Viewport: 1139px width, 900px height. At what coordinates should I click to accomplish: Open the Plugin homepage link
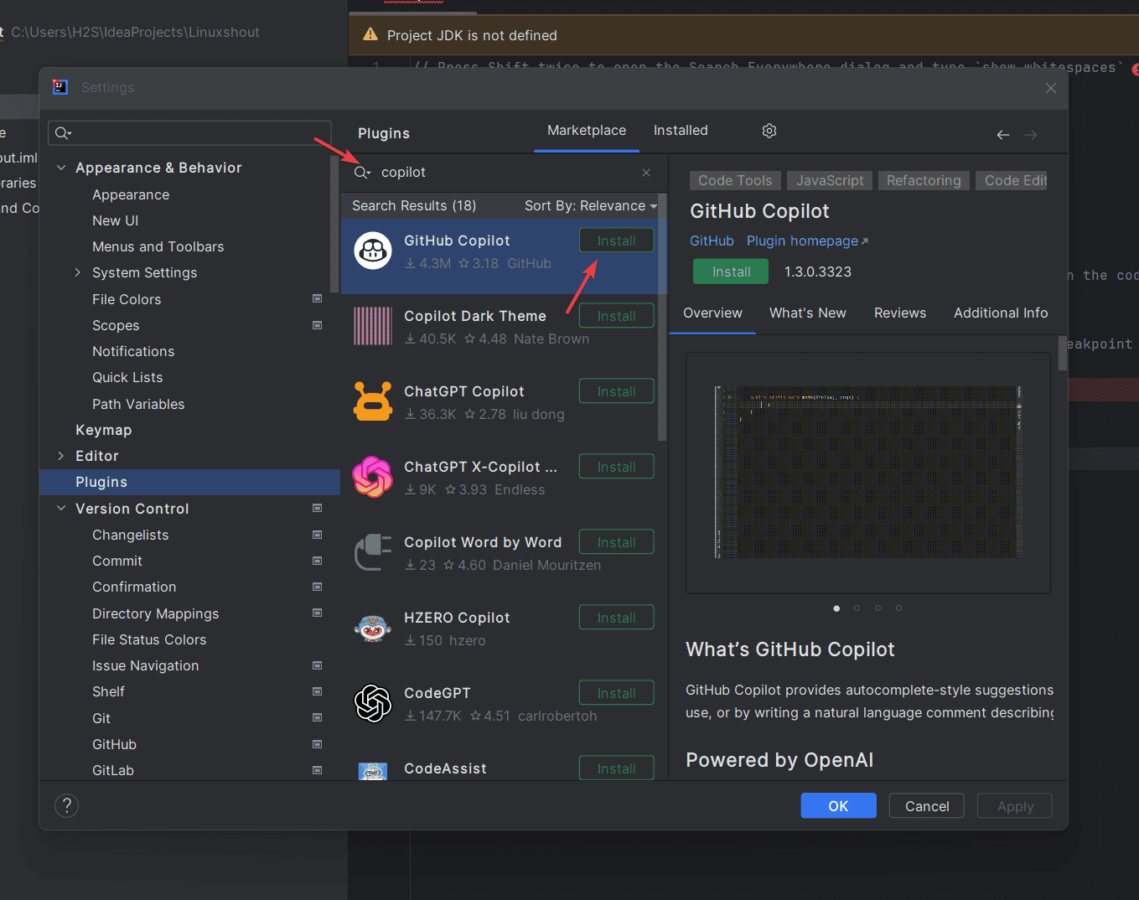click(800, 240)
